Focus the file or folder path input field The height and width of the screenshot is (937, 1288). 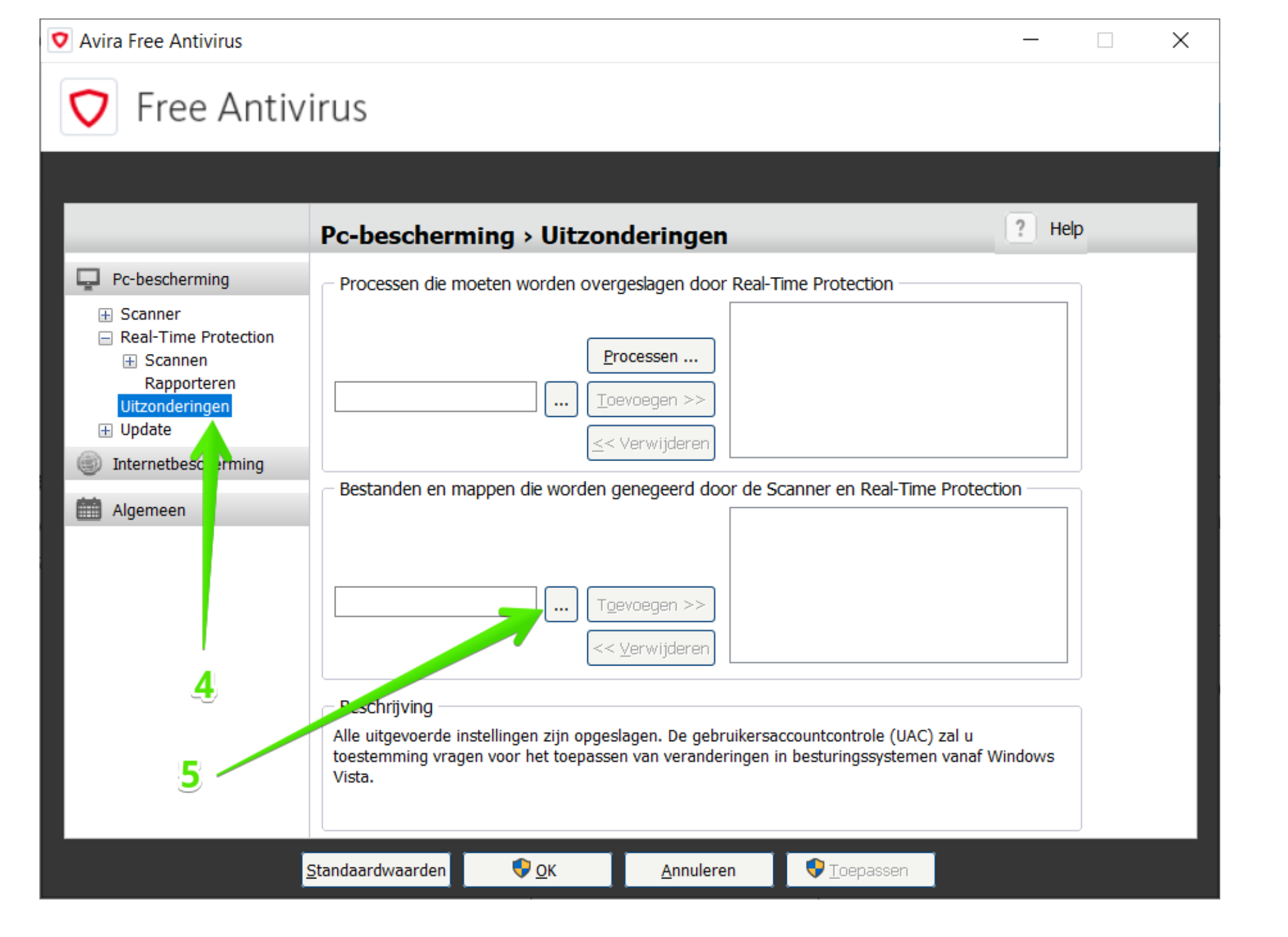tap(435, 601)
